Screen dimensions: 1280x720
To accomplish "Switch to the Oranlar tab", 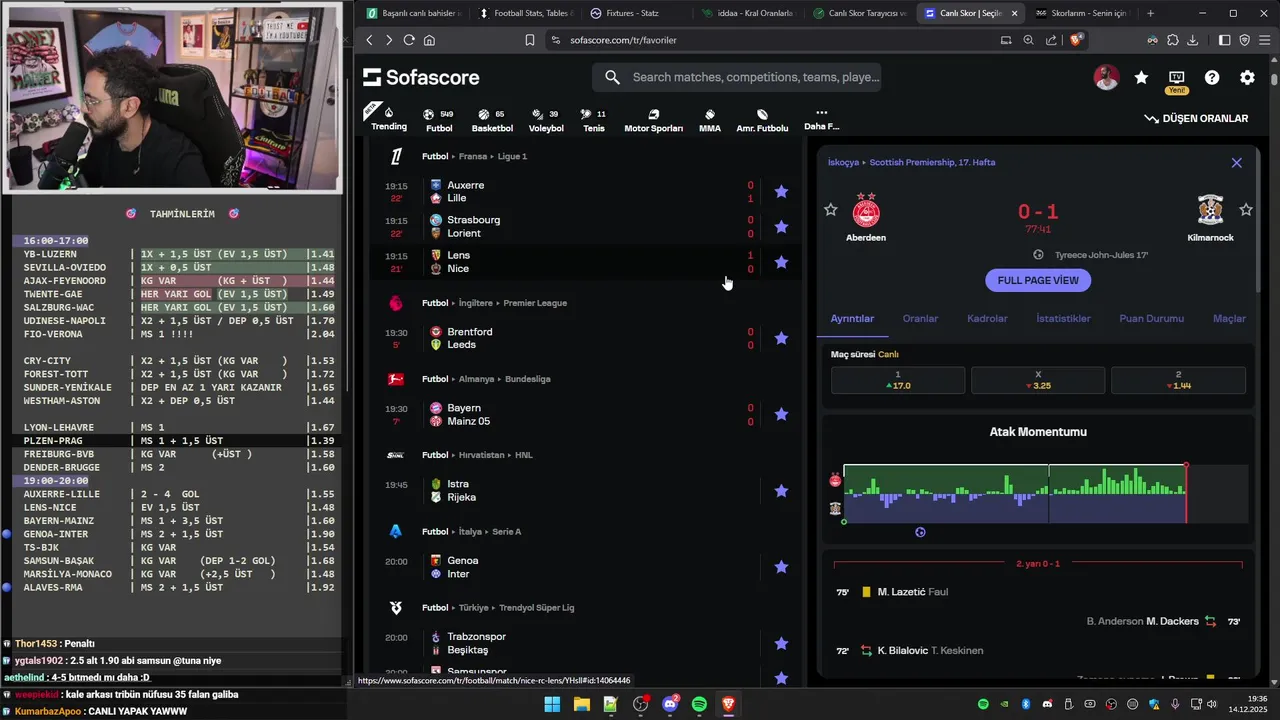I will (920, 318).
